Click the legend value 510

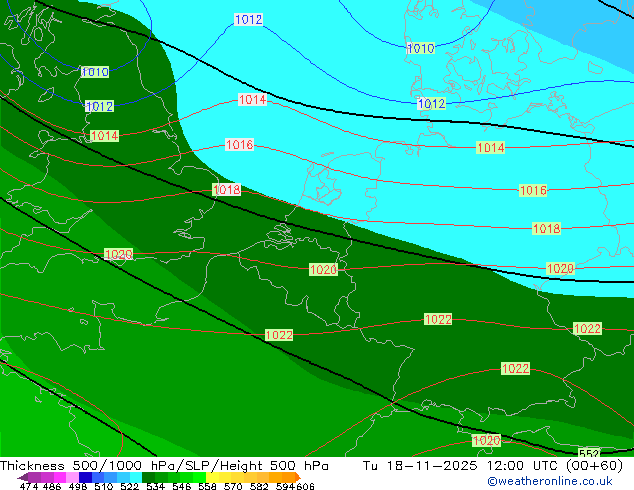tap(104, 486)
